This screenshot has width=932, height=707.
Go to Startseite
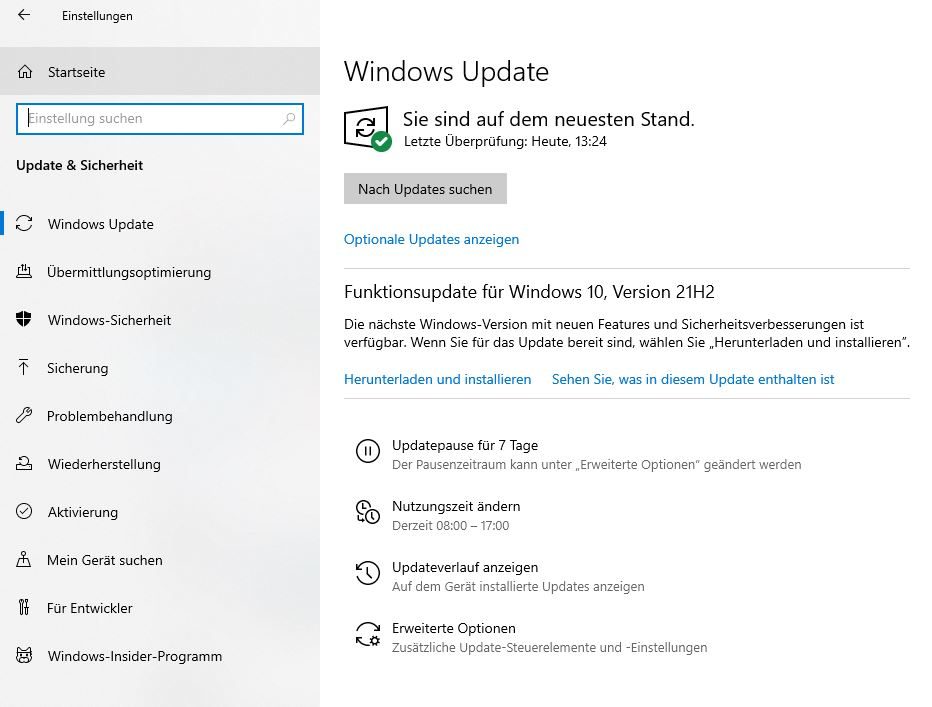pyautogui.click(x=160, y=71)
